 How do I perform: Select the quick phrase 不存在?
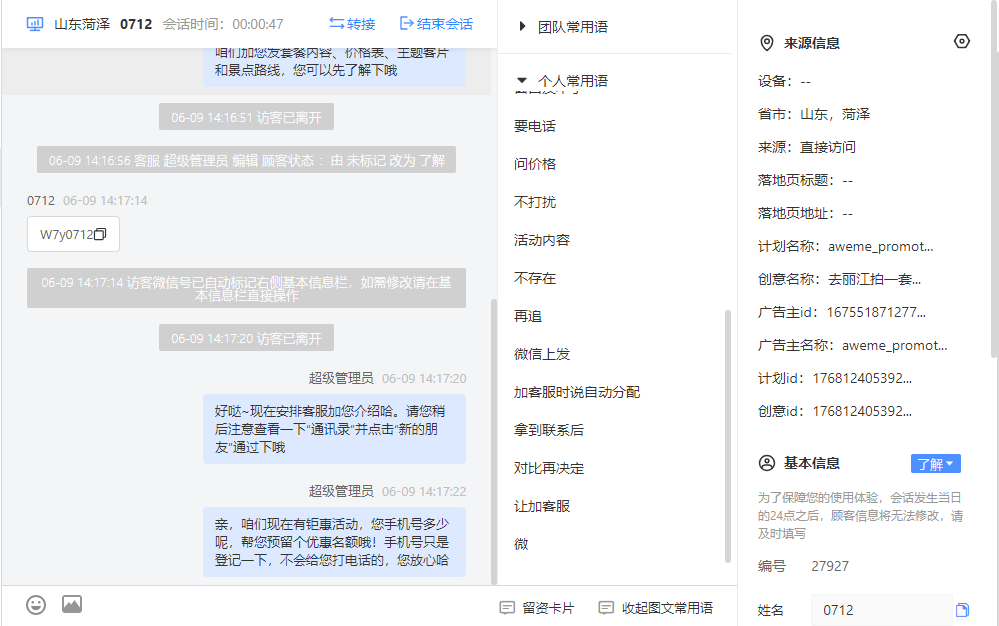point(535,278)
